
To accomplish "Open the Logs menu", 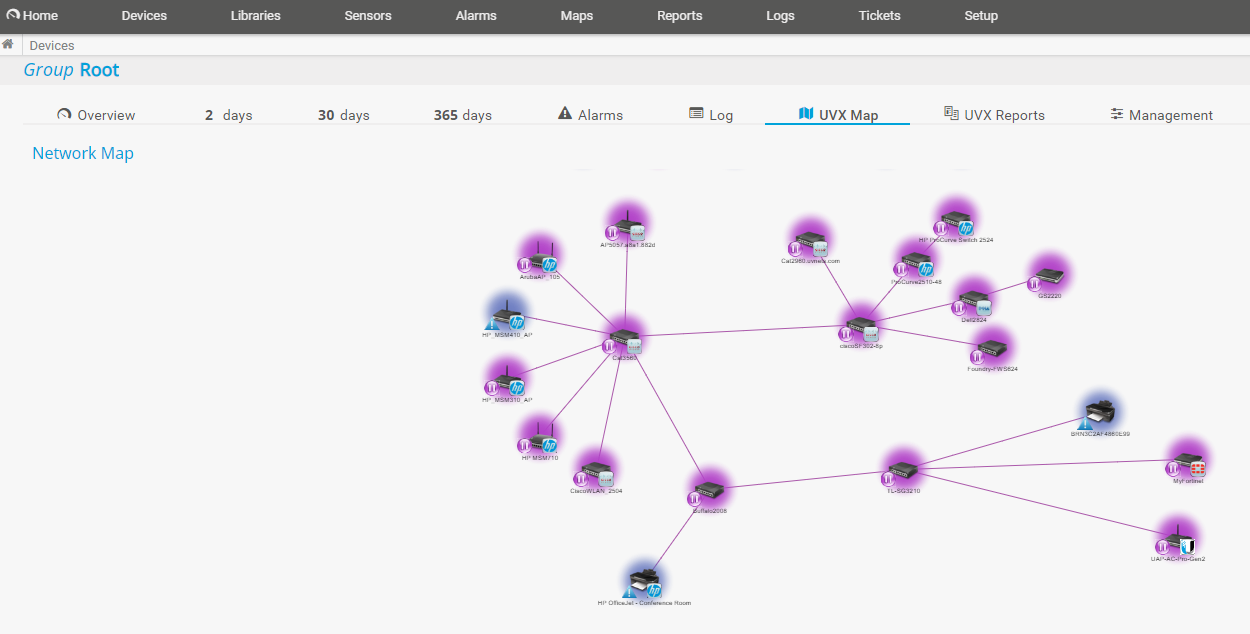I will (780, 16).
